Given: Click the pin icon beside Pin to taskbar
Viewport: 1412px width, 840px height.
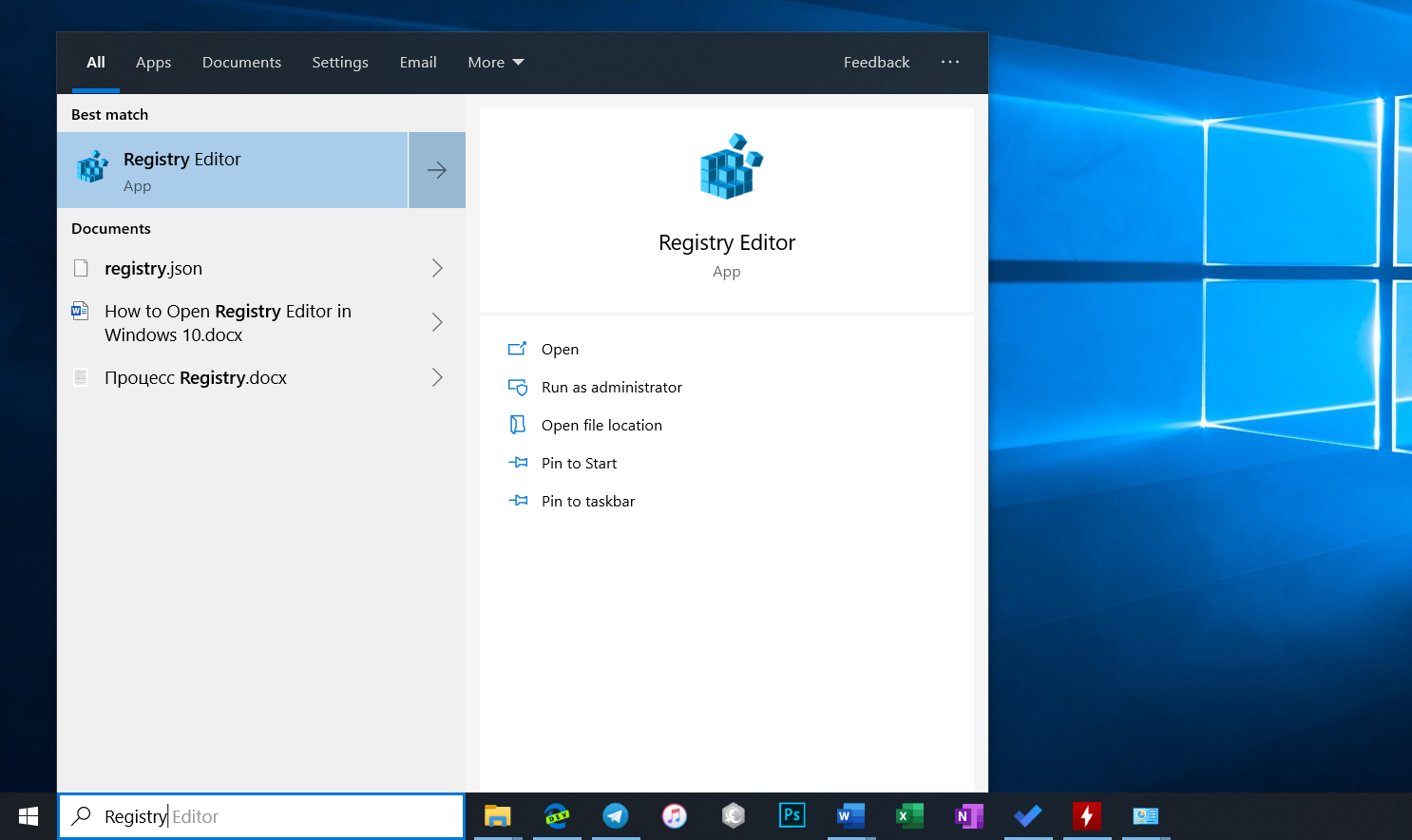Looking at the screenshot, I should click(x=518, y=501).
